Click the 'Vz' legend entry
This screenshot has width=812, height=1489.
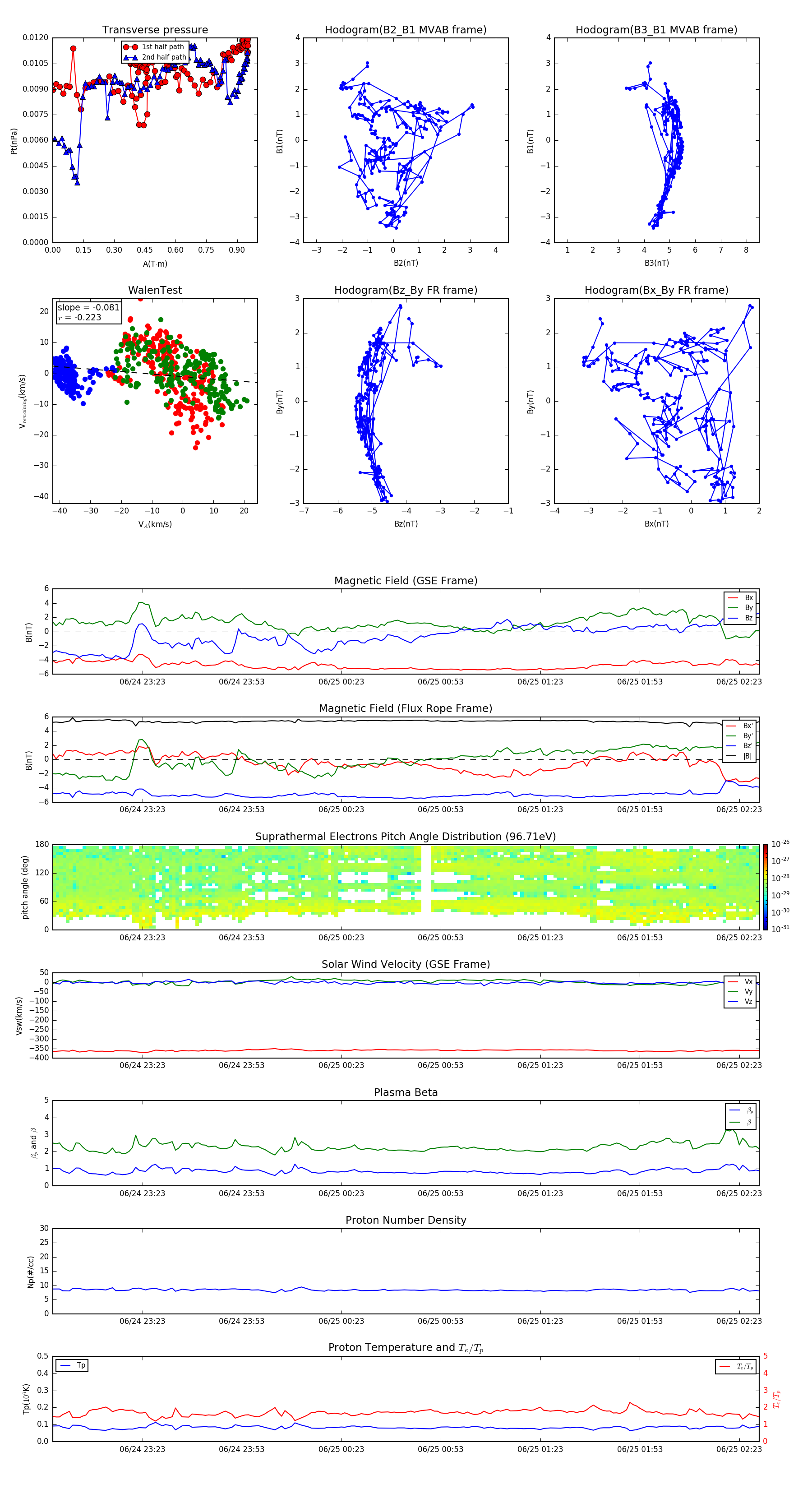pos(741,1002)
